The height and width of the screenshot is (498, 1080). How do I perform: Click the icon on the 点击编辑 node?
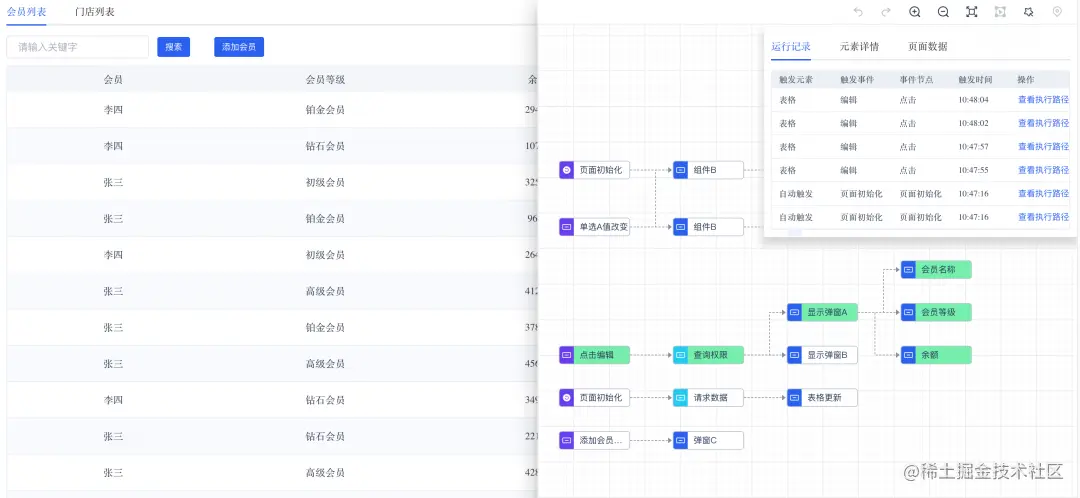click(x=566, y=355)
